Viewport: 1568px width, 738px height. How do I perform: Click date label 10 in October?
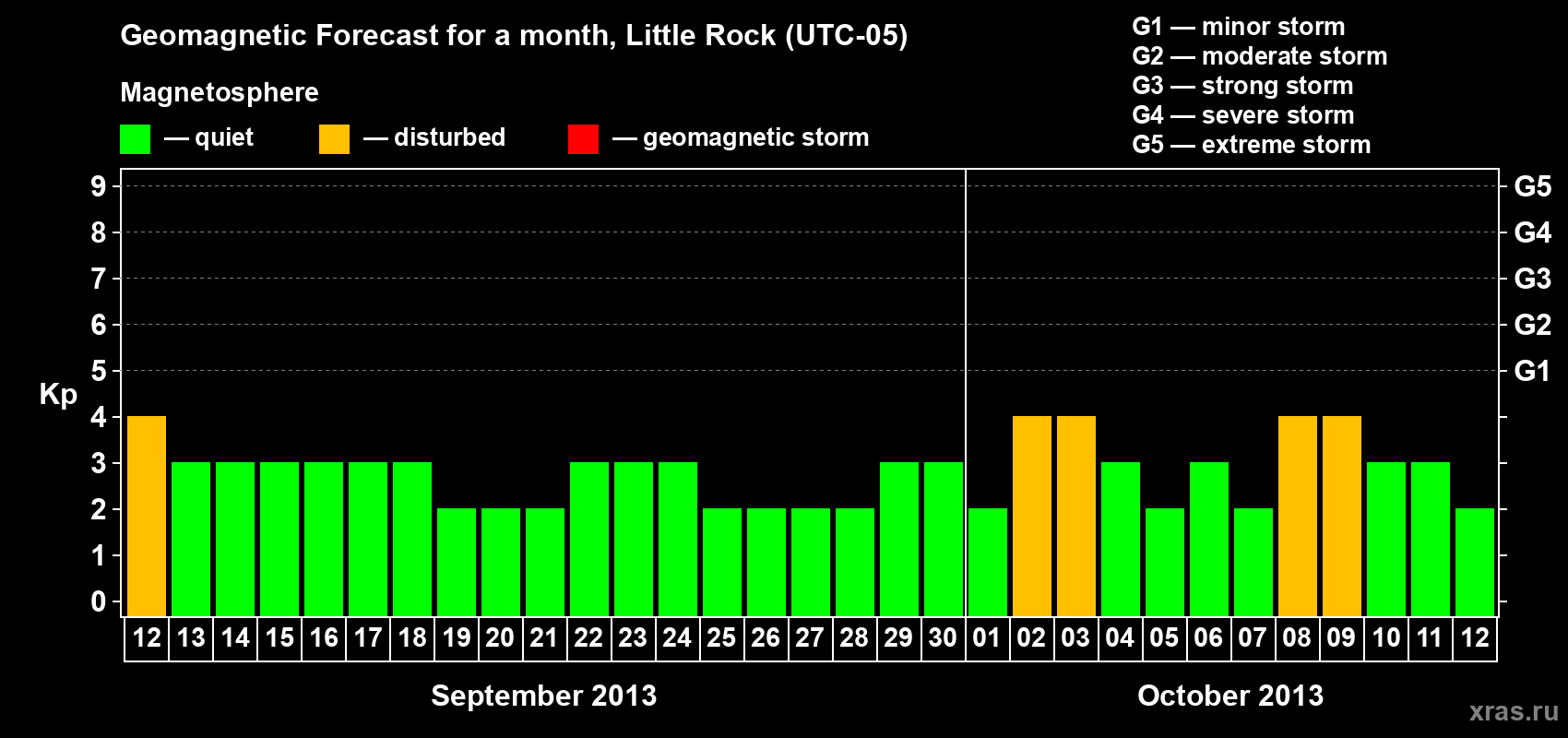(x=1385, y=637)
